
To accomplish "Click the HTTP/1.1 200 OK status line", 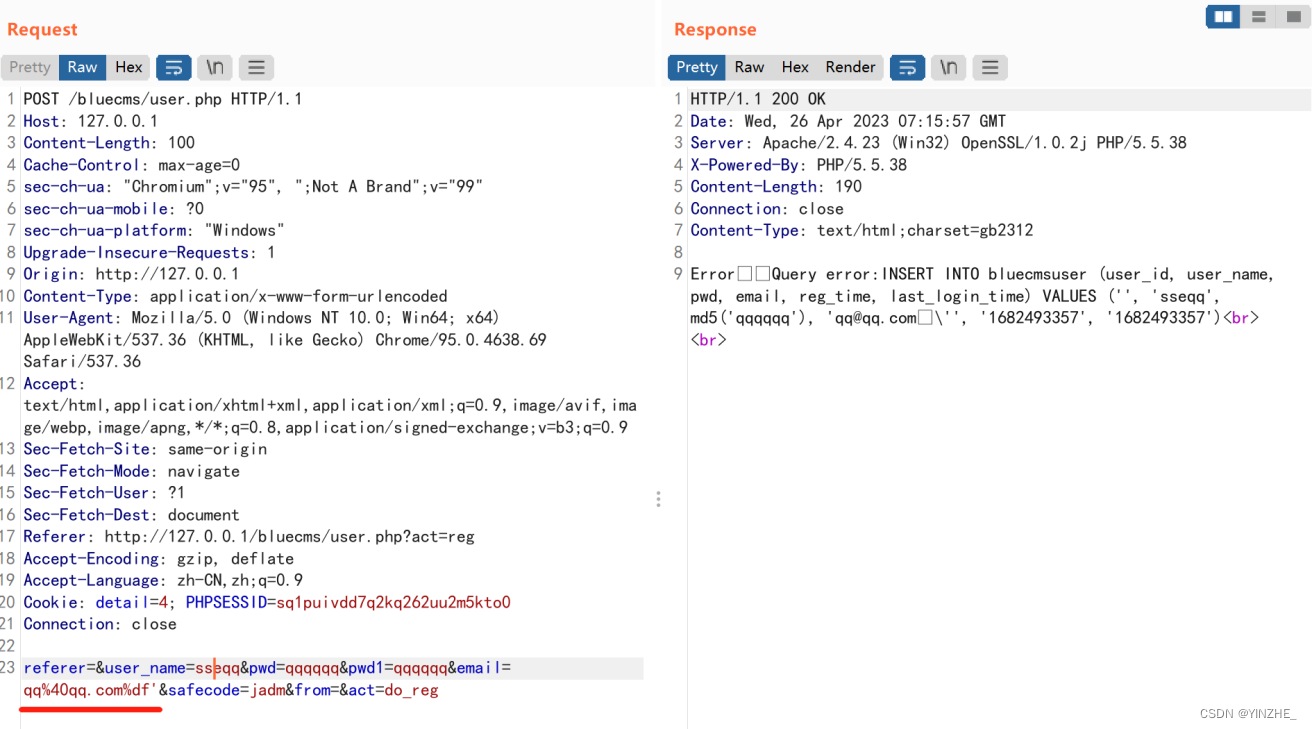I will 758,99.
